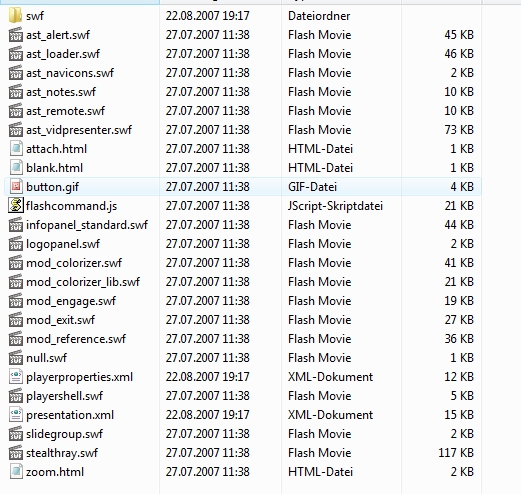Click the button.gif image file icon

16,187
